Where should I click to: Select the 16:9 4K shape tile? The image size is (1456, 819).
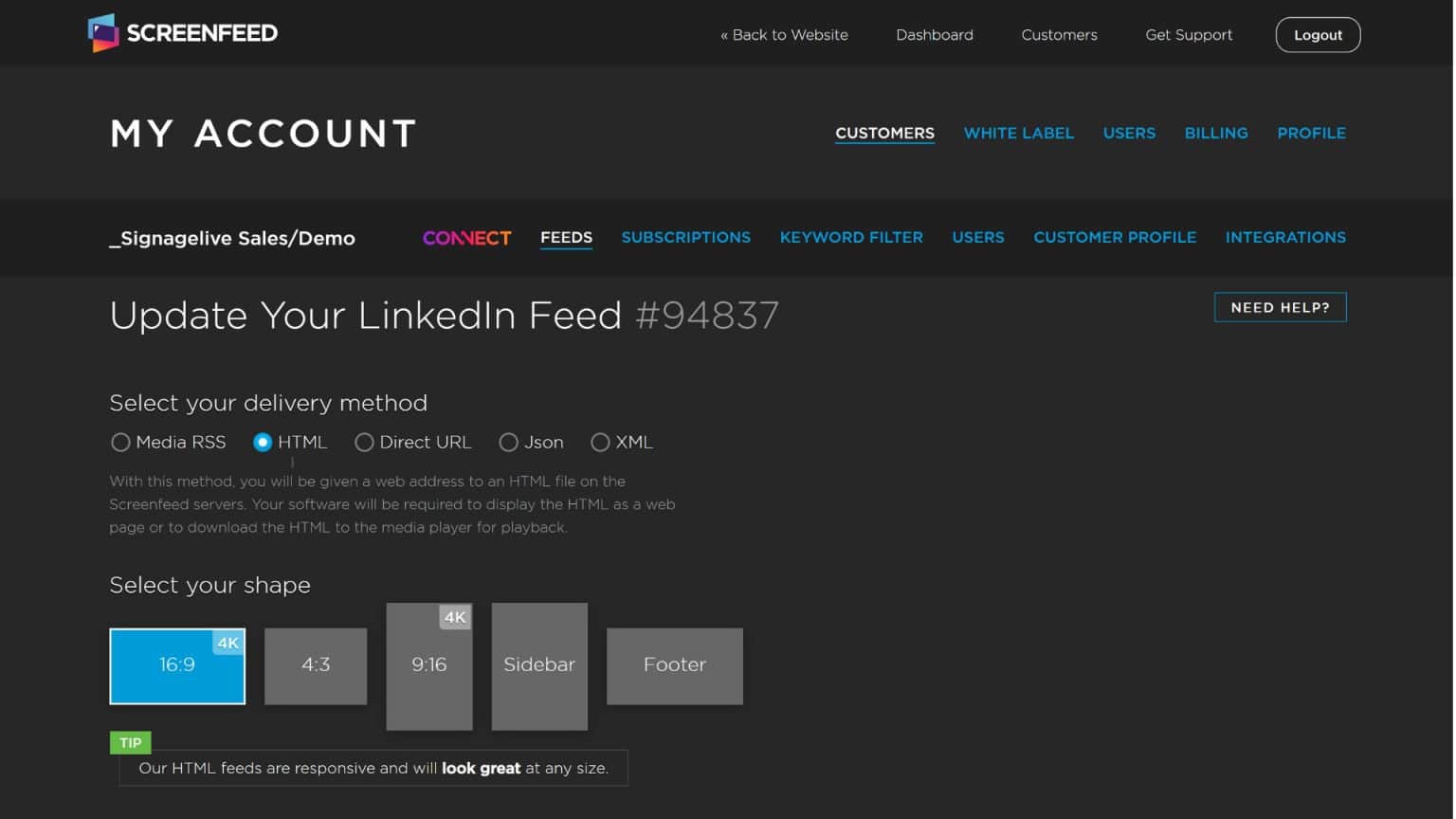(x=177, y=665)
